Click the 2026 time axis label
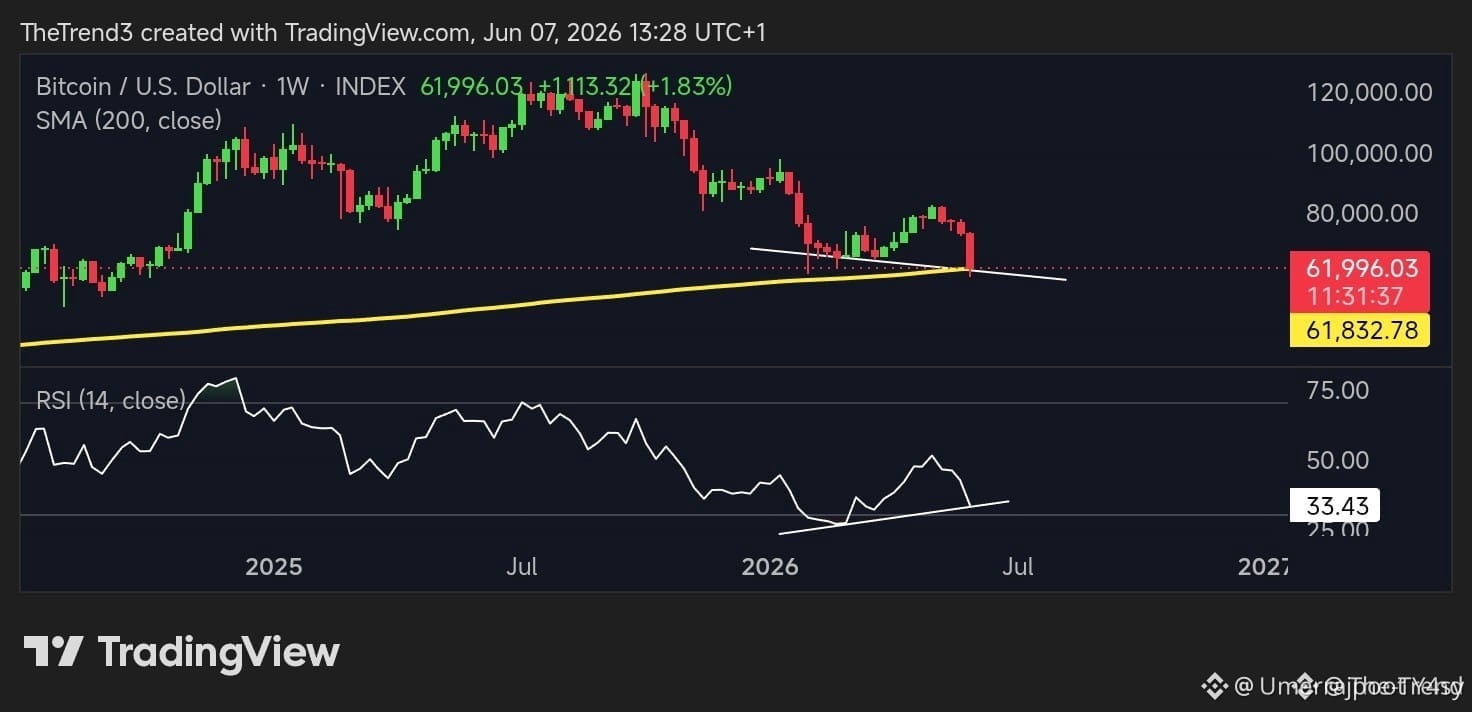Image resolution: width=1472 pixels, height=712 pixels. 770,567
